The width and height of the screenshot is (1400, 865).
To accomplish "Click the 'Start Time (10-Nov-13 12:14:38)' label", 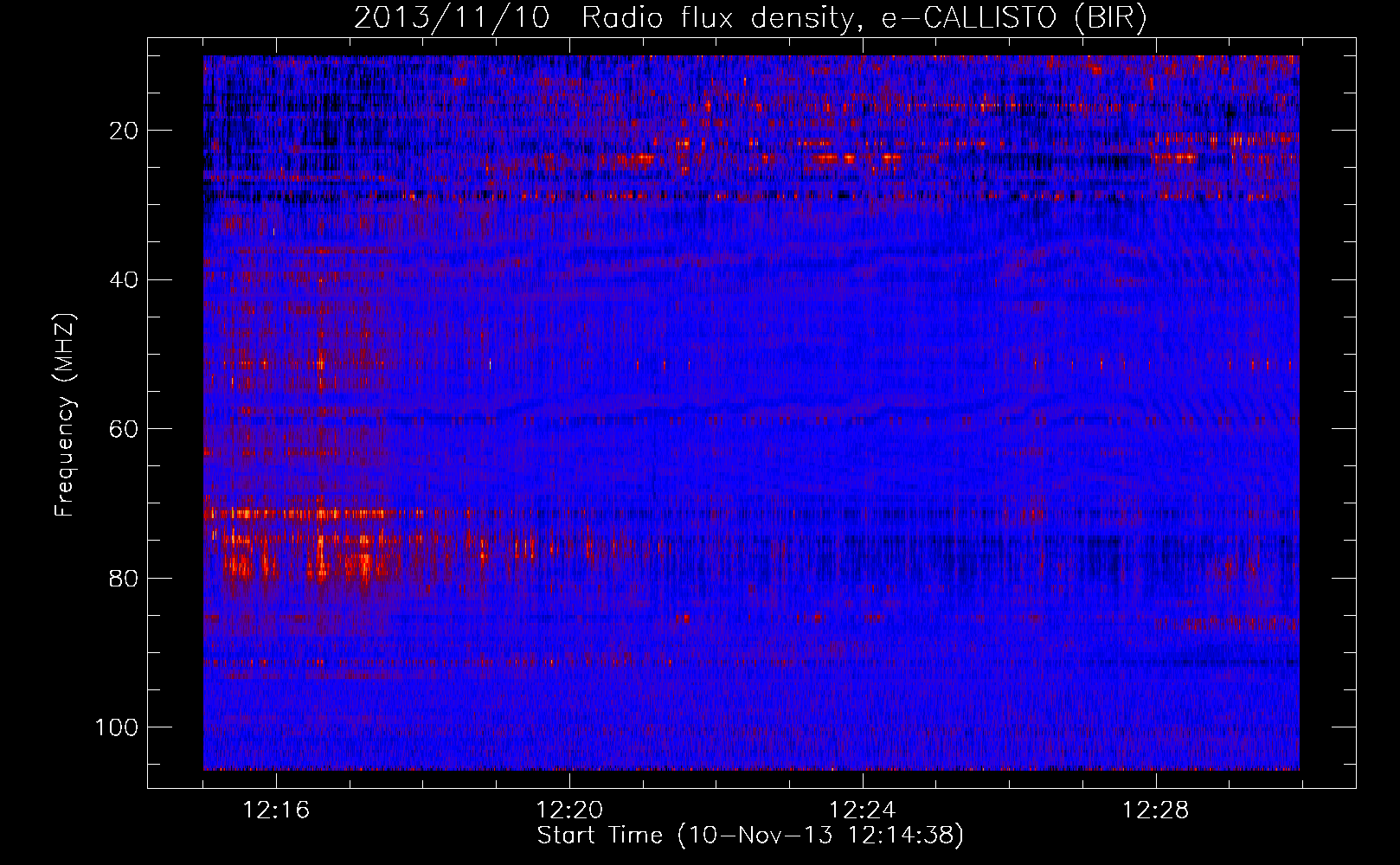I will [x=750, y=836].
